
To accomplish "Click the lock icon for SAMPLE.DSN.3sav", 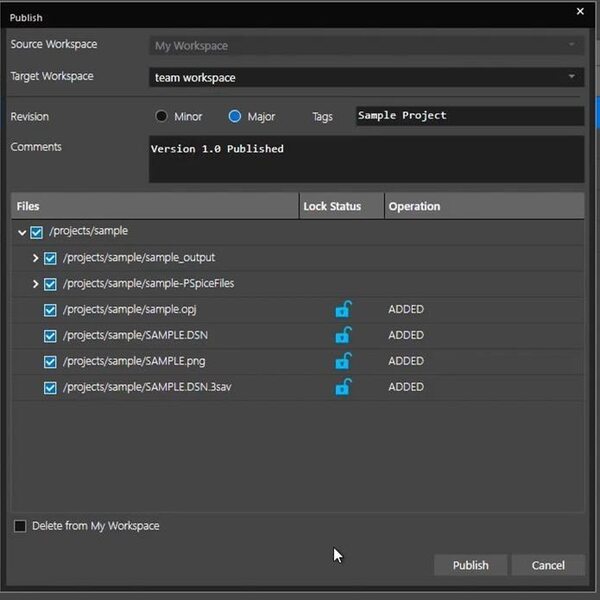I will [x=343, y=386].
